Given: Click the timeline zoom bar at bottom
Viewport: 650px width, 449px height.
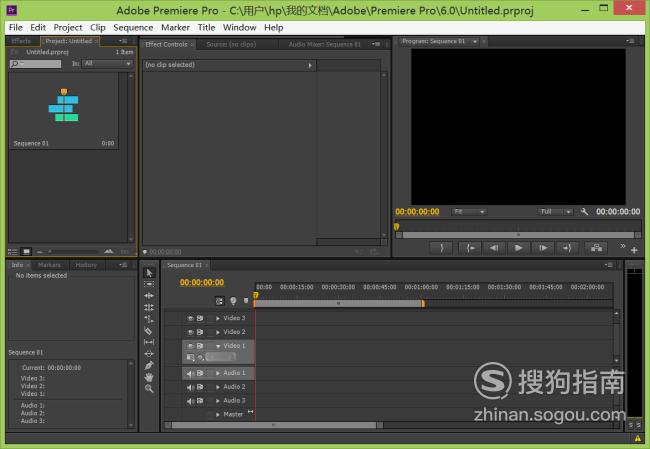Looking at the screenshot, I should pyautogui.click(x=274, y=425).
